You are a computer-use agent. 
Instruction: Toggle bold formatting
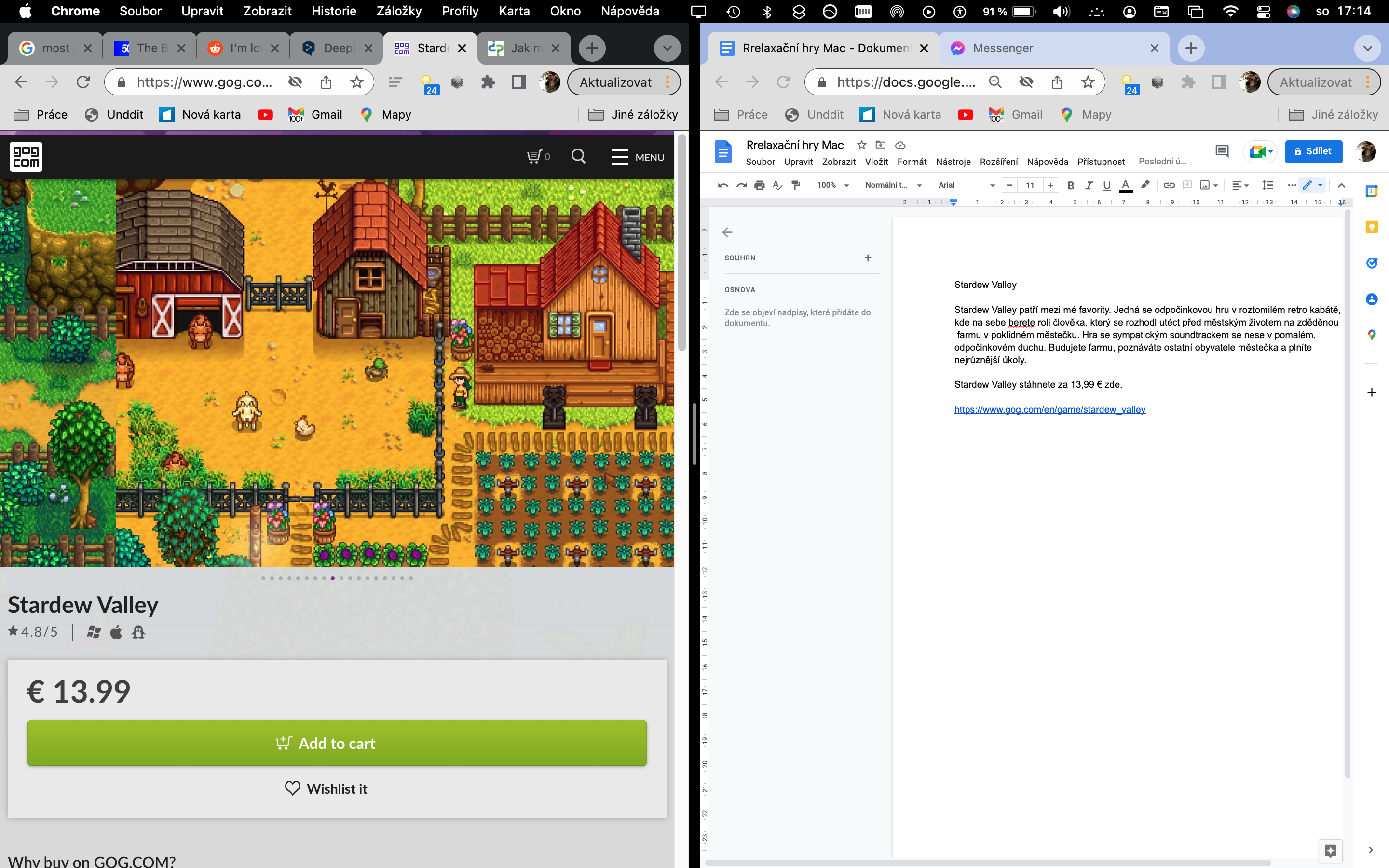point(1071,185)
